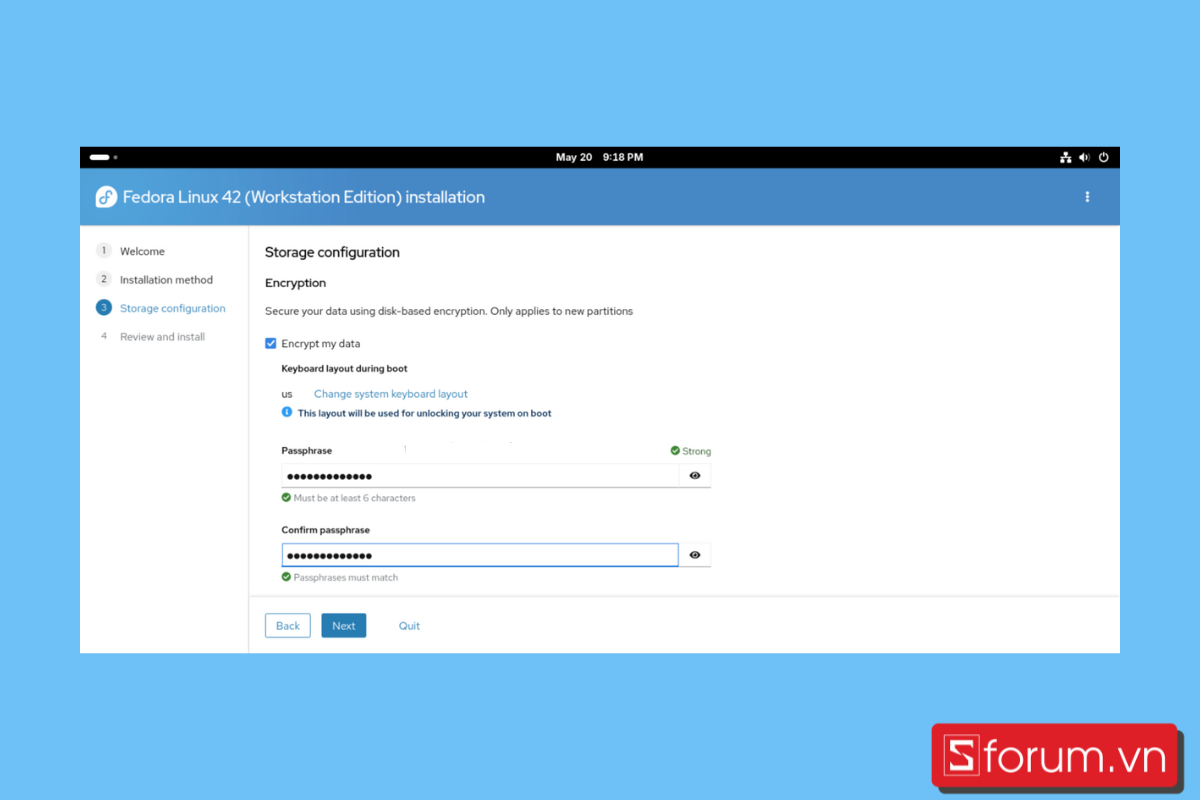Click the step 3 number badge in the sidebar

click(x=103, y=308)
